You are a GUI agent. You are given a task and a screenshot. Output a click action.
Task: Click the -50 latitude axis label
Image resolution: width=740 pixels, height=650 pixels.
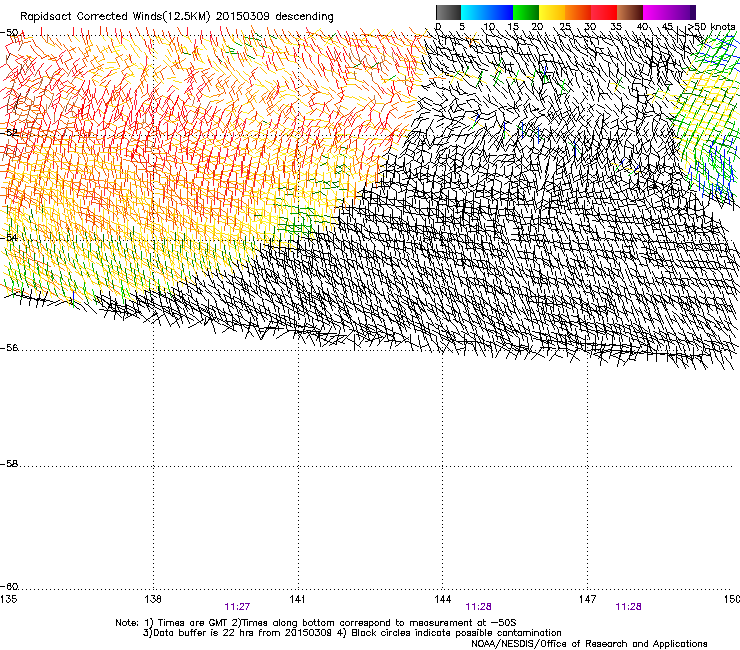(9, 33)
